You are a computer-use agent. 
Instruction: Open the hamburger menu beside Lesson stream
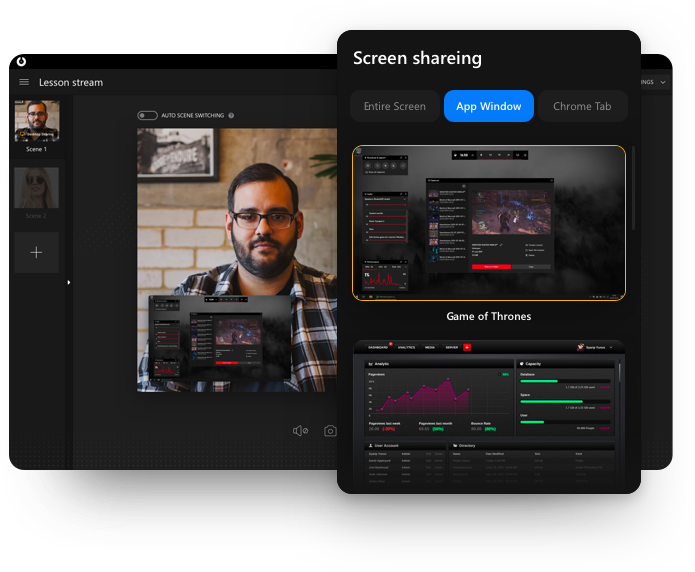(24, 82)
